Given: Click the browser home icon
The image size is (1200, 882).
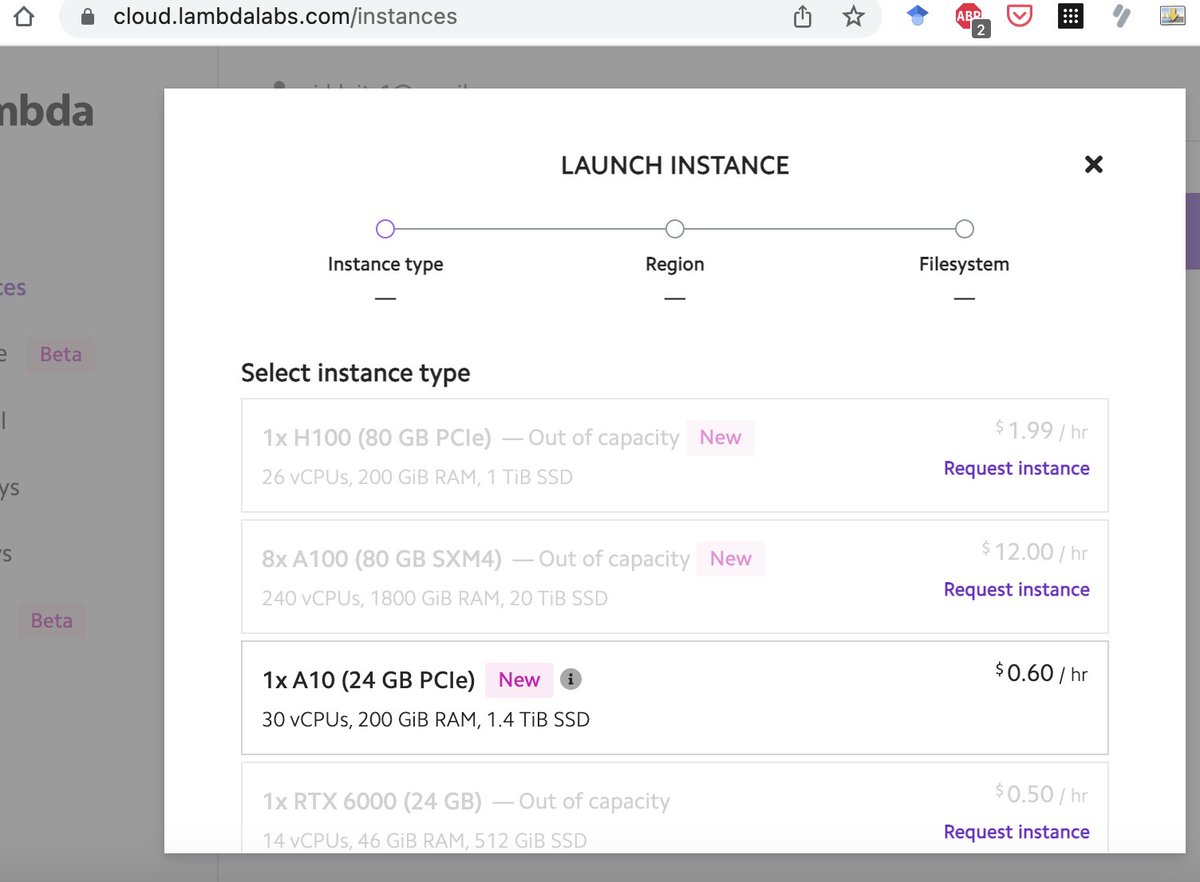Looking at the screenshot, I should (x=24, y=17).
